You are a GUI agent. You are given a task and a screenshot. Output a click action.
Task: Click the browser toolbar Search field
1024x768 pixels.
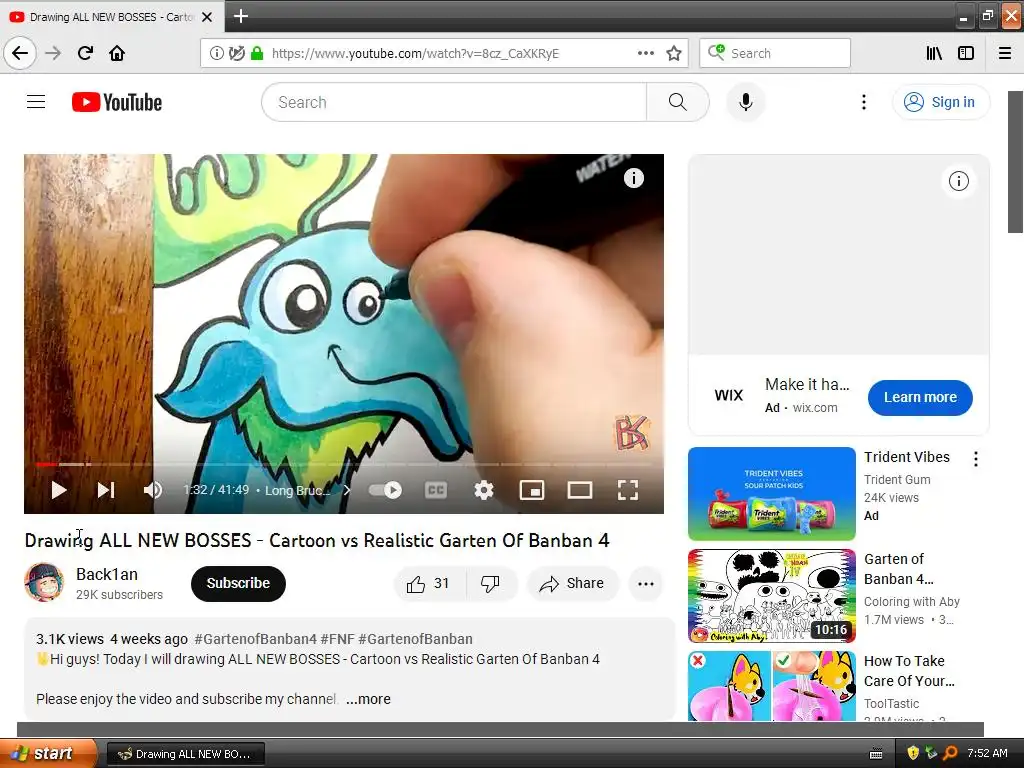coord(775,53)
